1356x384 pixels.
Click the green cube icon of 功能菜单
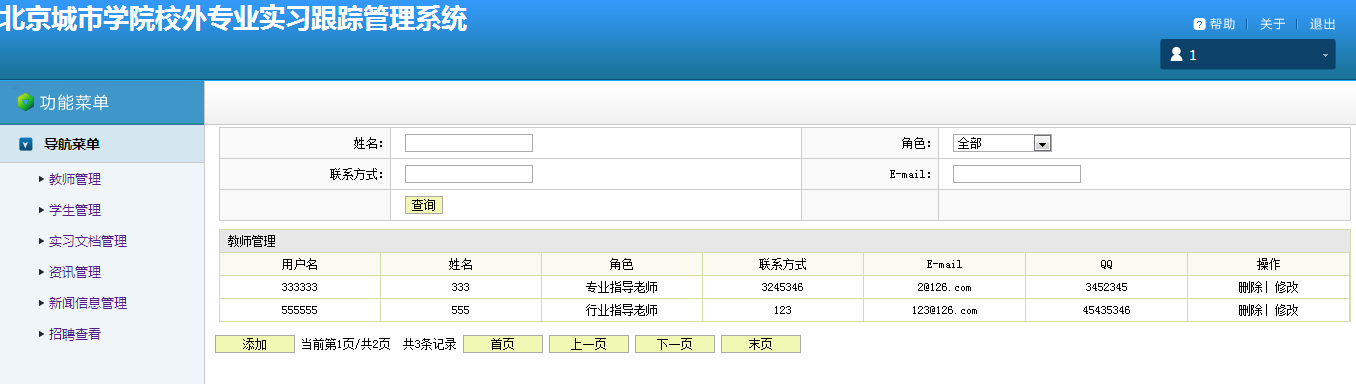click(26, 102)
